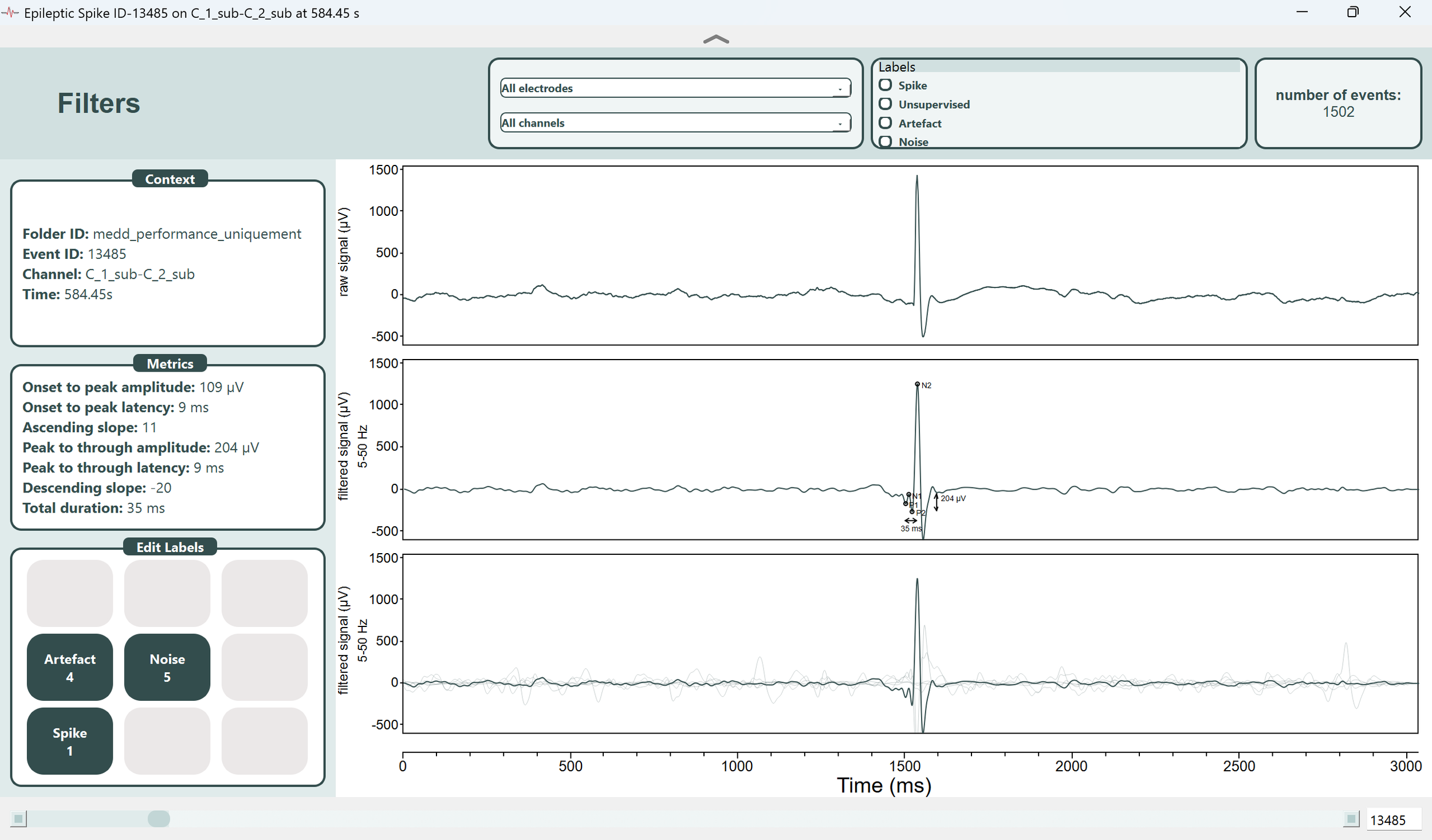This screenshot has height=840, width=1432.
Task: Toggle the Artefact label filter
Action: [885, 123]
